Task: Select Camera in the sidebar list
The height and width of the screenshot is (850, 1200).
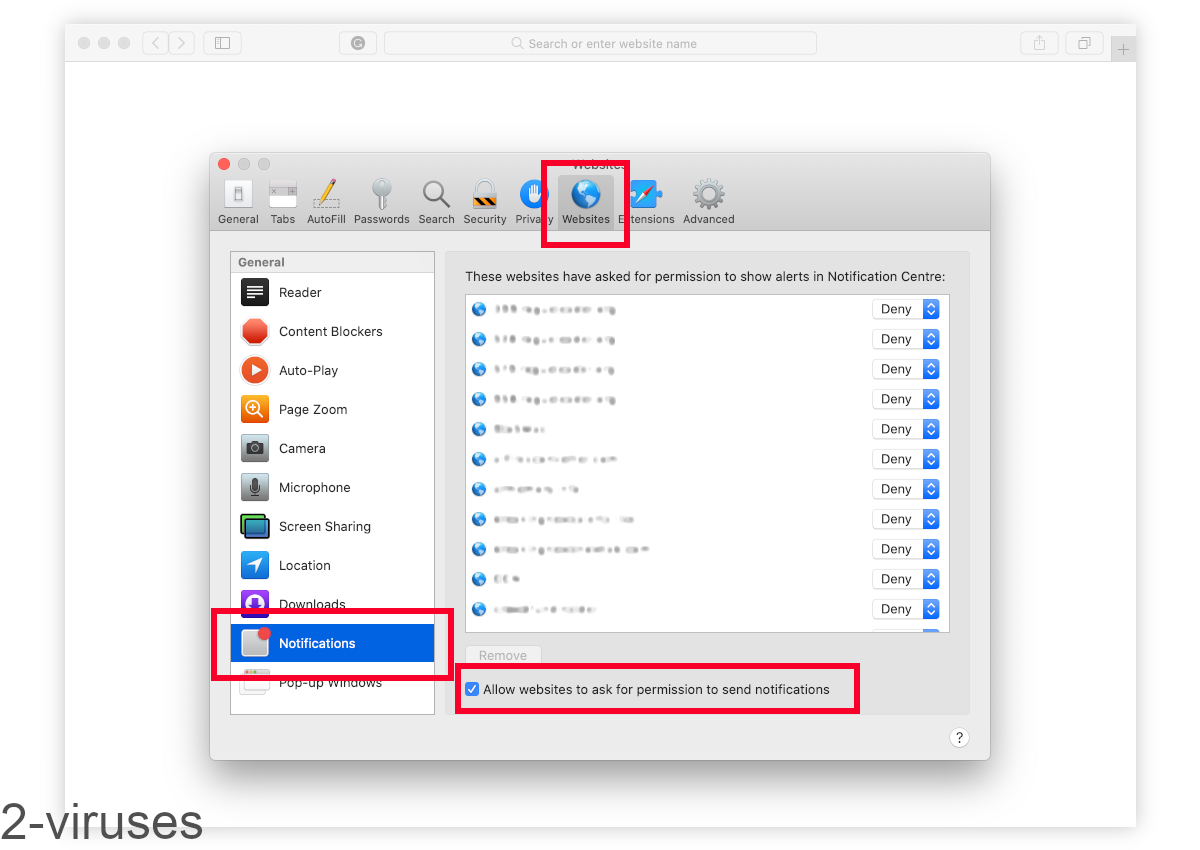Action: coord(302,449)
